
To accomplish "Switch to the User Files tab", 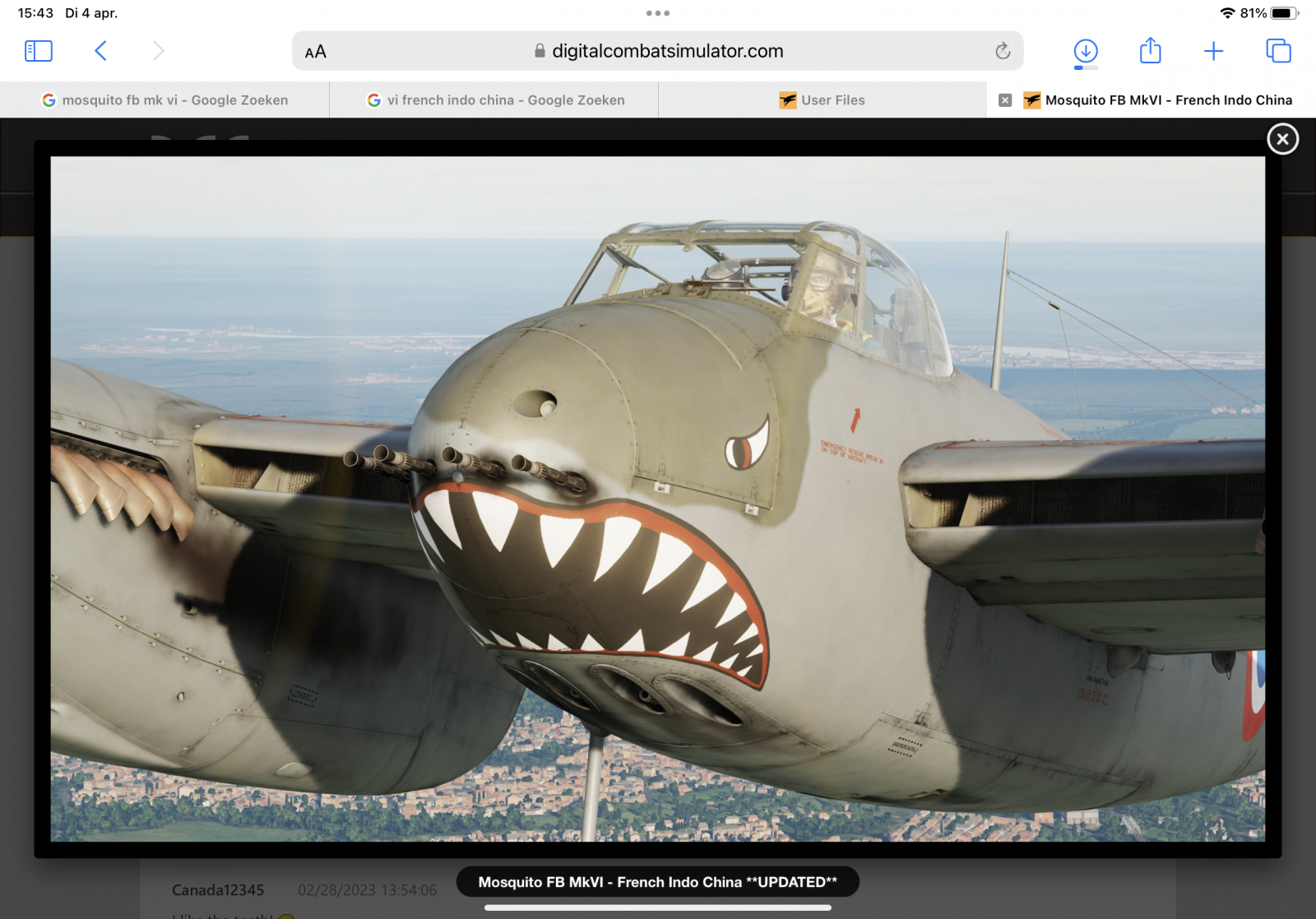I will pos(822,100).
